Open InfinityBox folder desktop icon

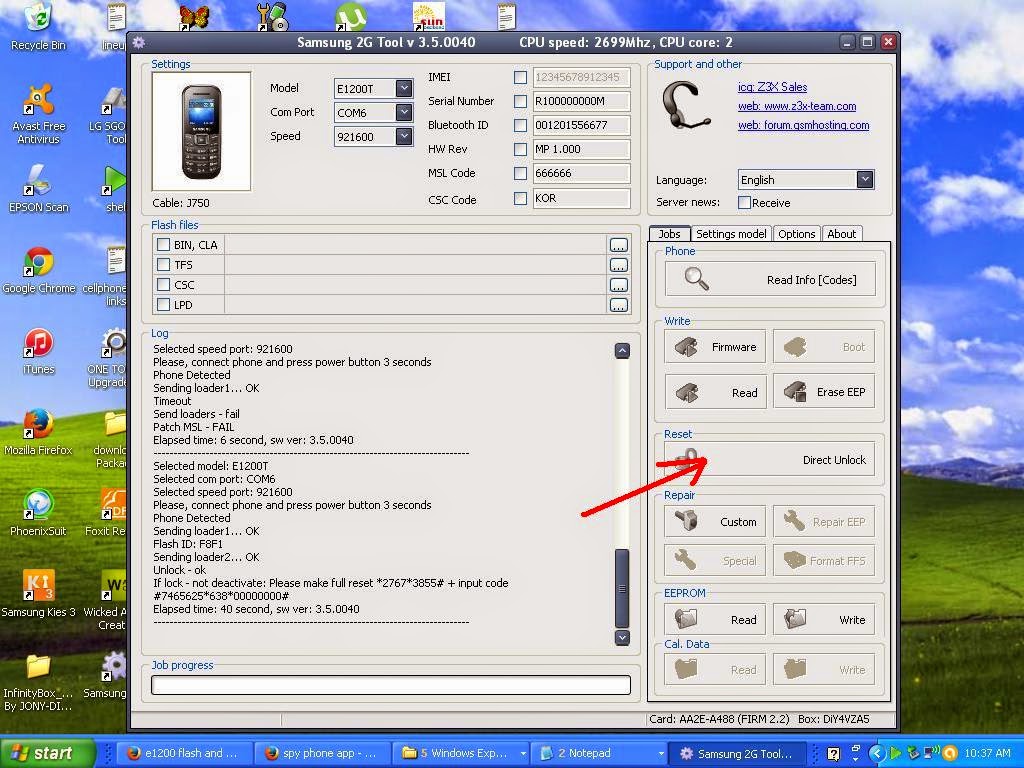click(x=39, y=682)
